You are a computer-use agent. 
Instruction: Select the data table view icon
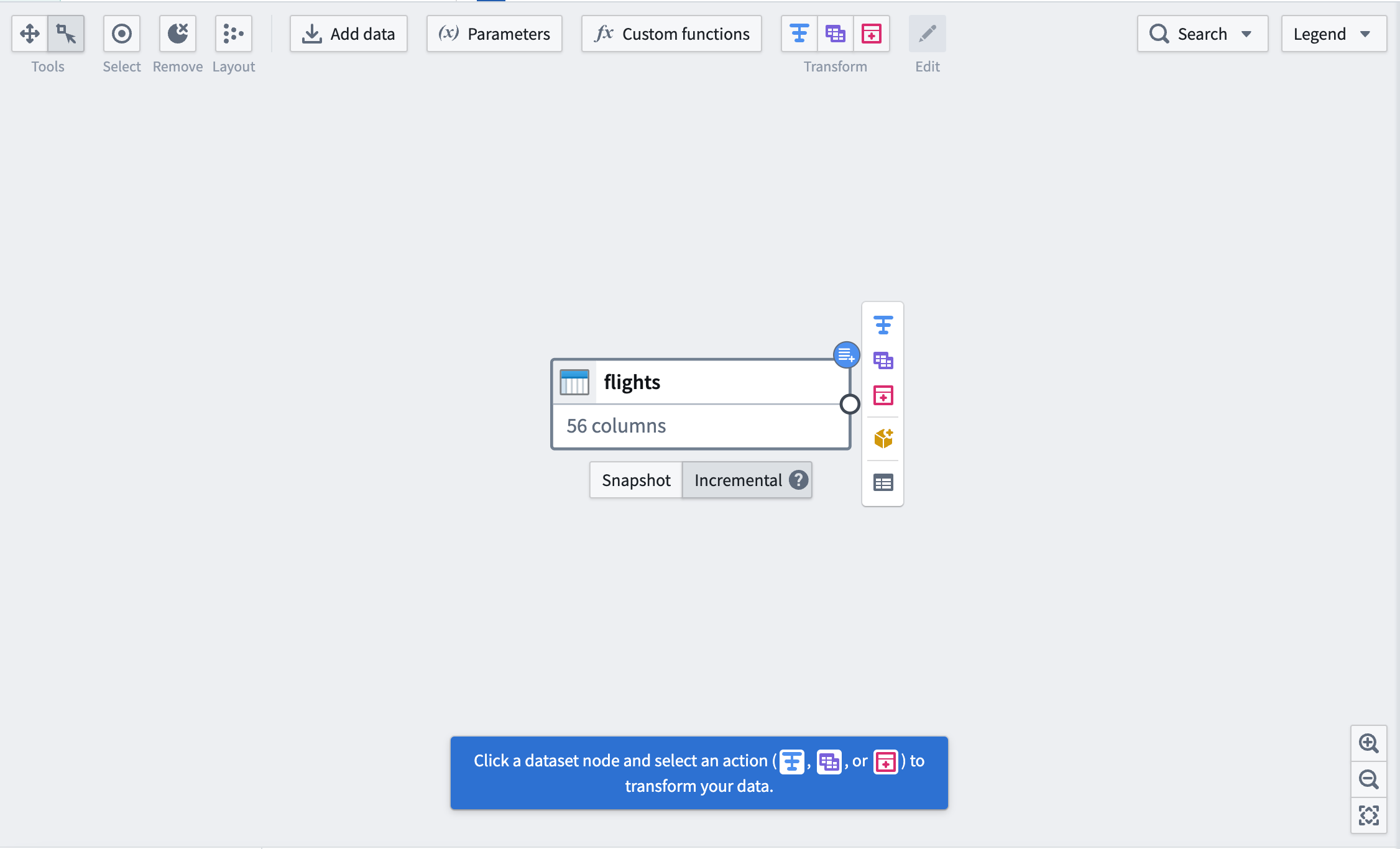click(882, 481)
